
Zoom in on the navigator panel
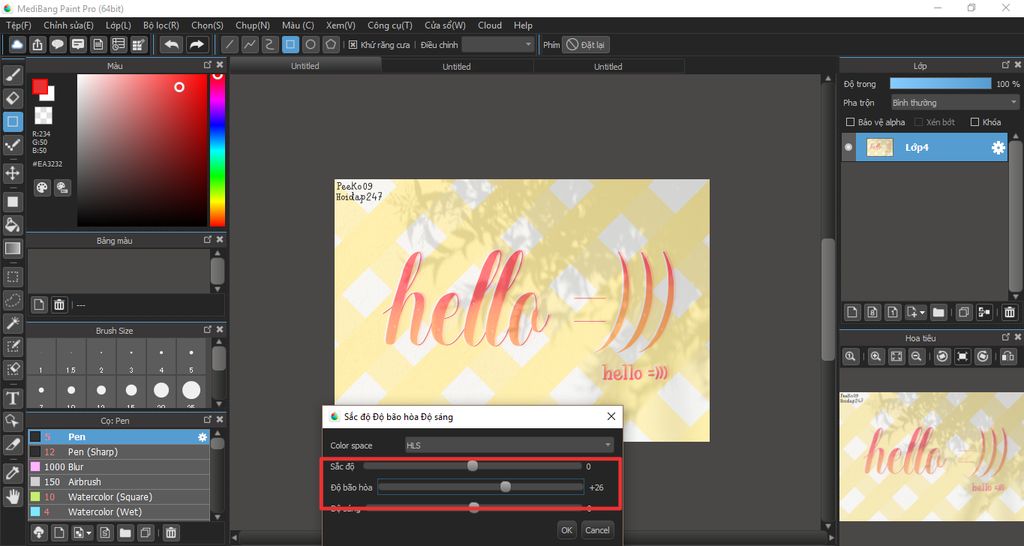(876, 357)
